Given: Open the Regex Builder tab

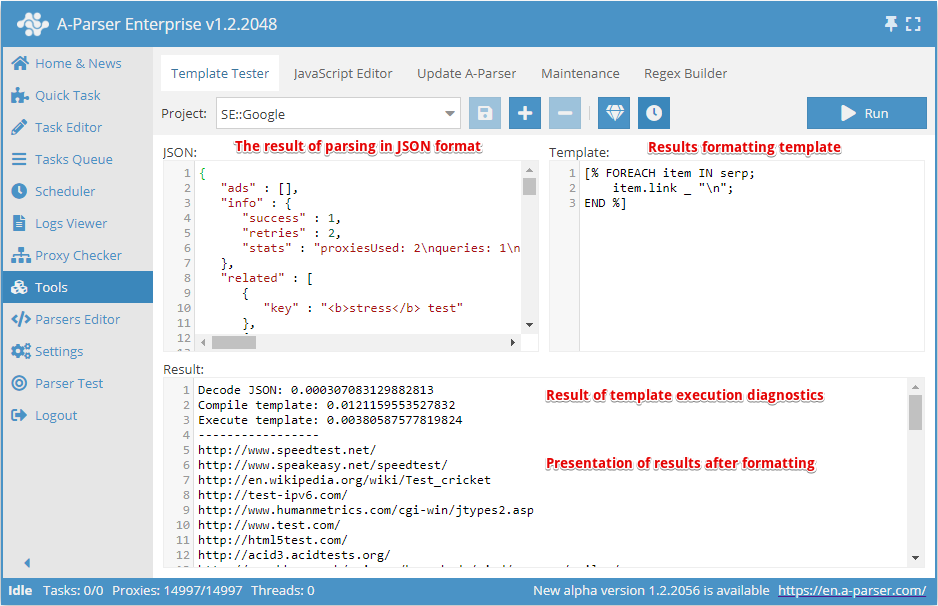Looking at the screenshot, I should tap(685, 73).
